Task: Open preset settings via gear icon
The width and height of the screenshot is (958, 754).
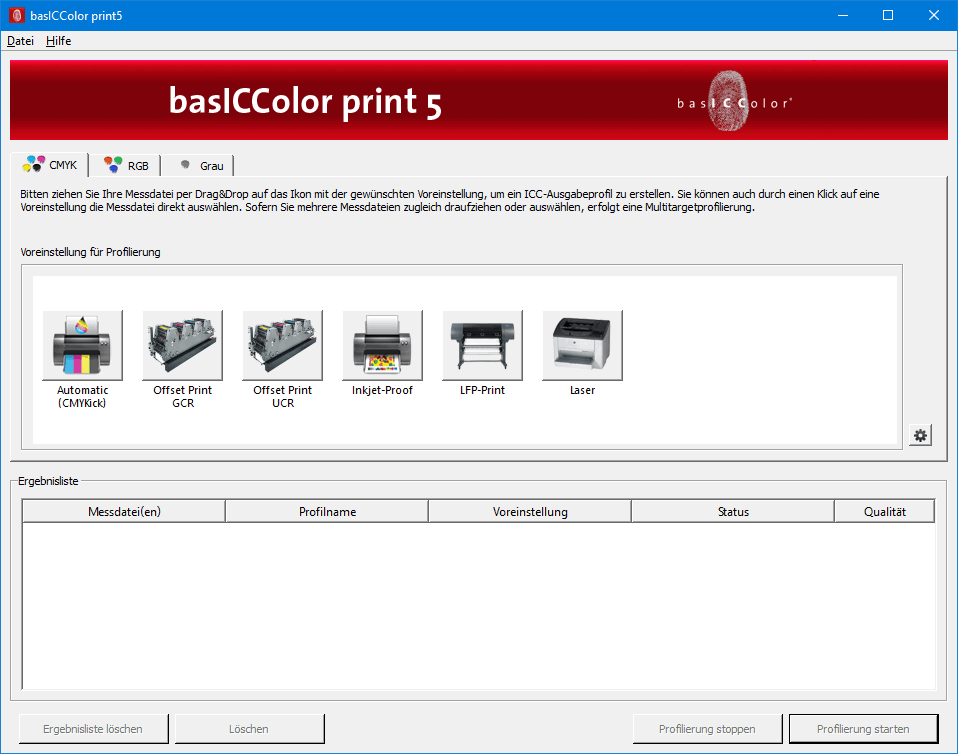Action: (x=920, y=436)
